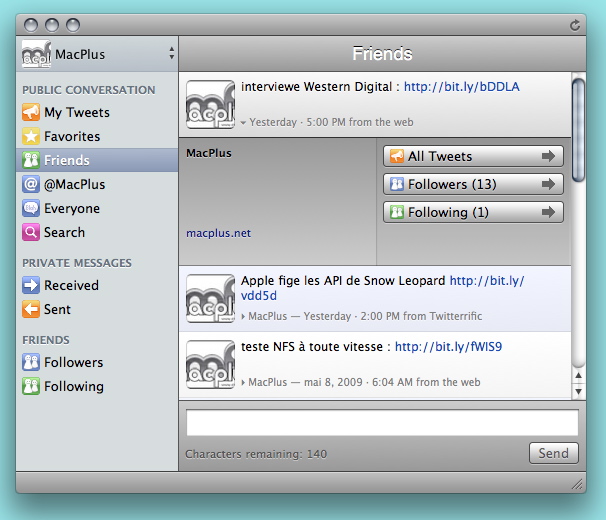Image resolution: width=606 pixels, height=520 pixels.
Task: Open the bit.ly/fWIS9 link
Action: [448, 346]
